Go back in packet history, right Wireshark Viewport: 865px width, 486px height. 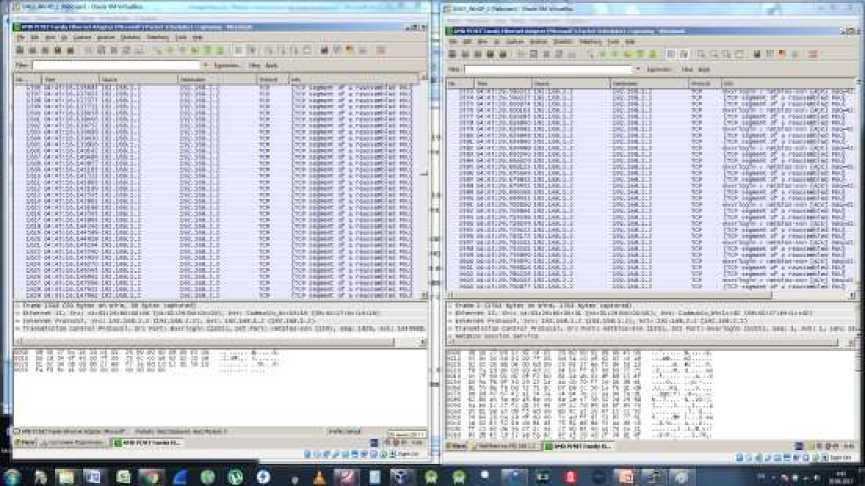603,55
